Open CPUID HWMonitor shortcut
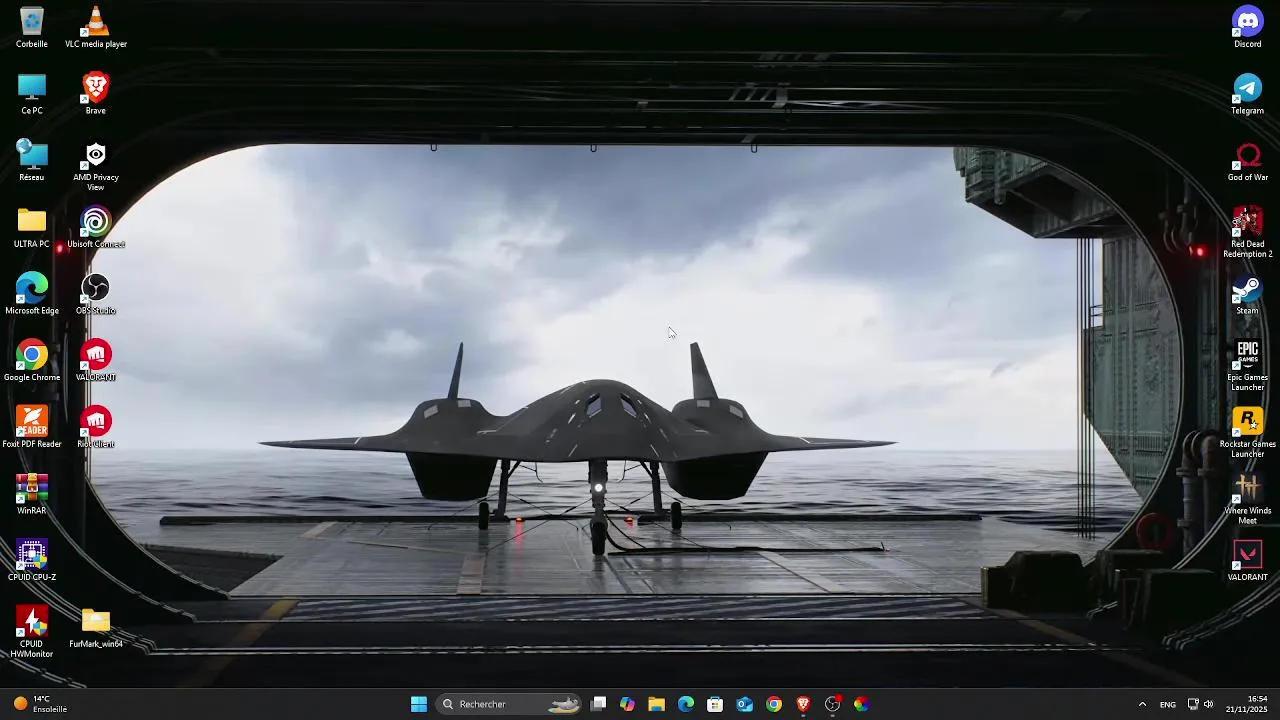1280x720 pixels. point(32,632)
